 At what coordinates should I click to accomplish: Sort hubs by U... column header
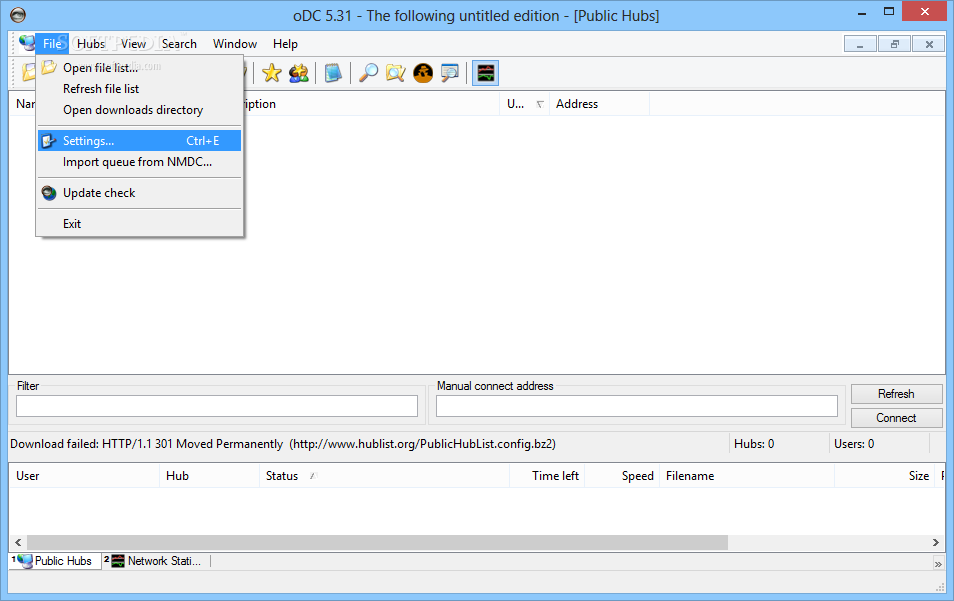coord(524,104)
